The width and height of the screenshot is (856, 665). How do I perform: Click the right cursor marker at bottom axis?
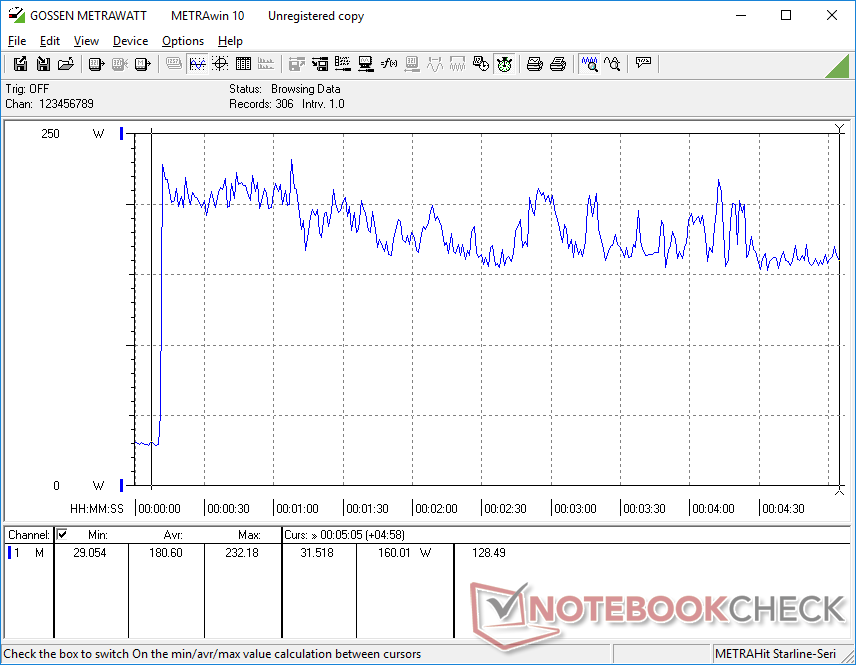(x=840, y=492)
